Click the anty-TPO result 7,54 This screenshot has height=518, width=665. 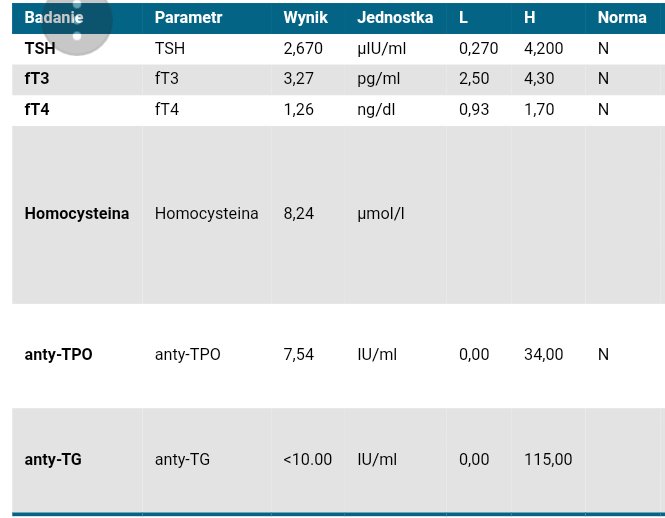tap(299, 354)
